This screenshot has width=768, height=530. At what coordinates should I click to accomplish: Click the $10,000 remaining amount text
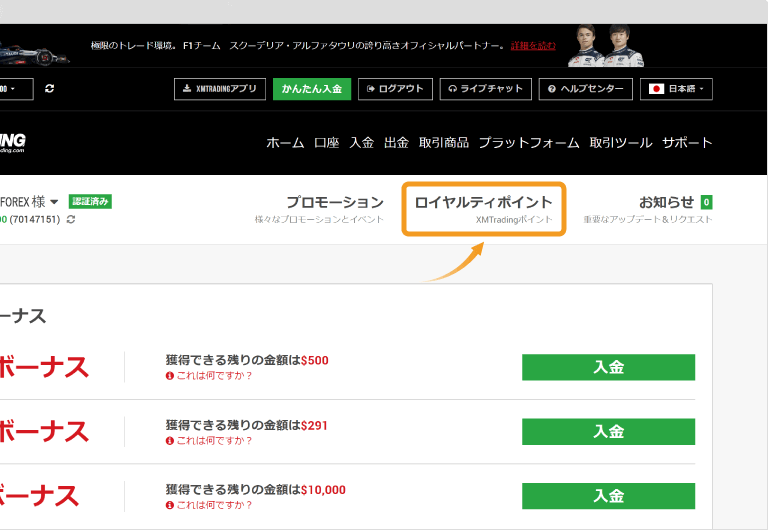coord(323,489)
